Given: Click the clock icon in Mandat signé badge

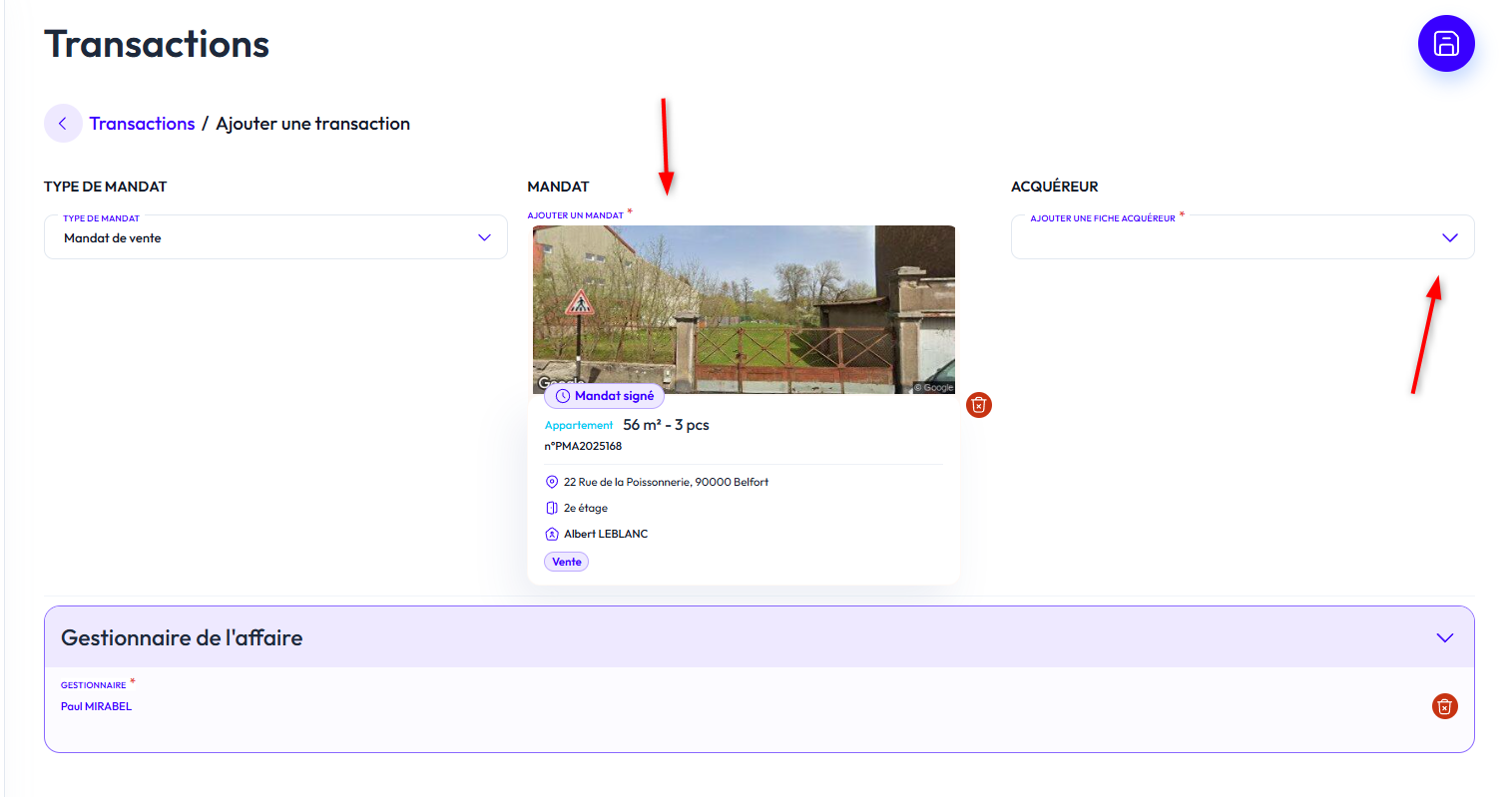Looking at the screenshot, I should coord(563,396).
